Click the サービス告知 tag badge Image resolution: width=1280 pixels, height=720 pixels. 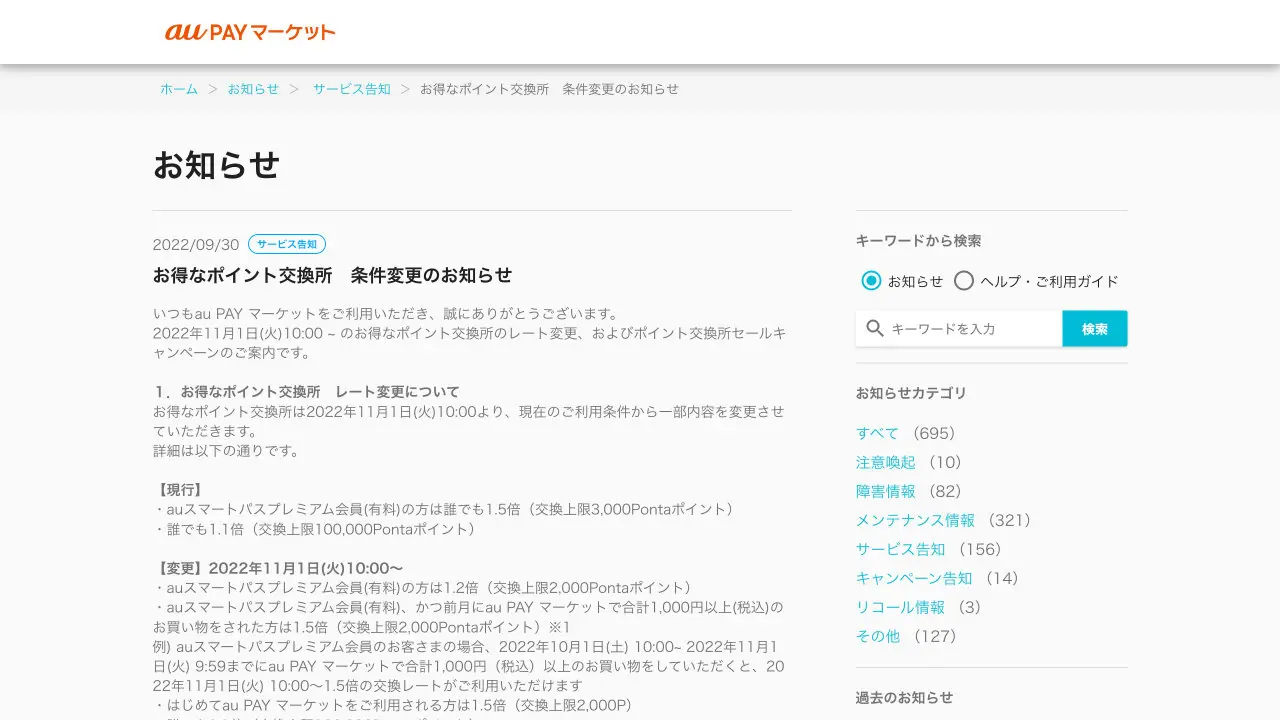tap(287, 244)
